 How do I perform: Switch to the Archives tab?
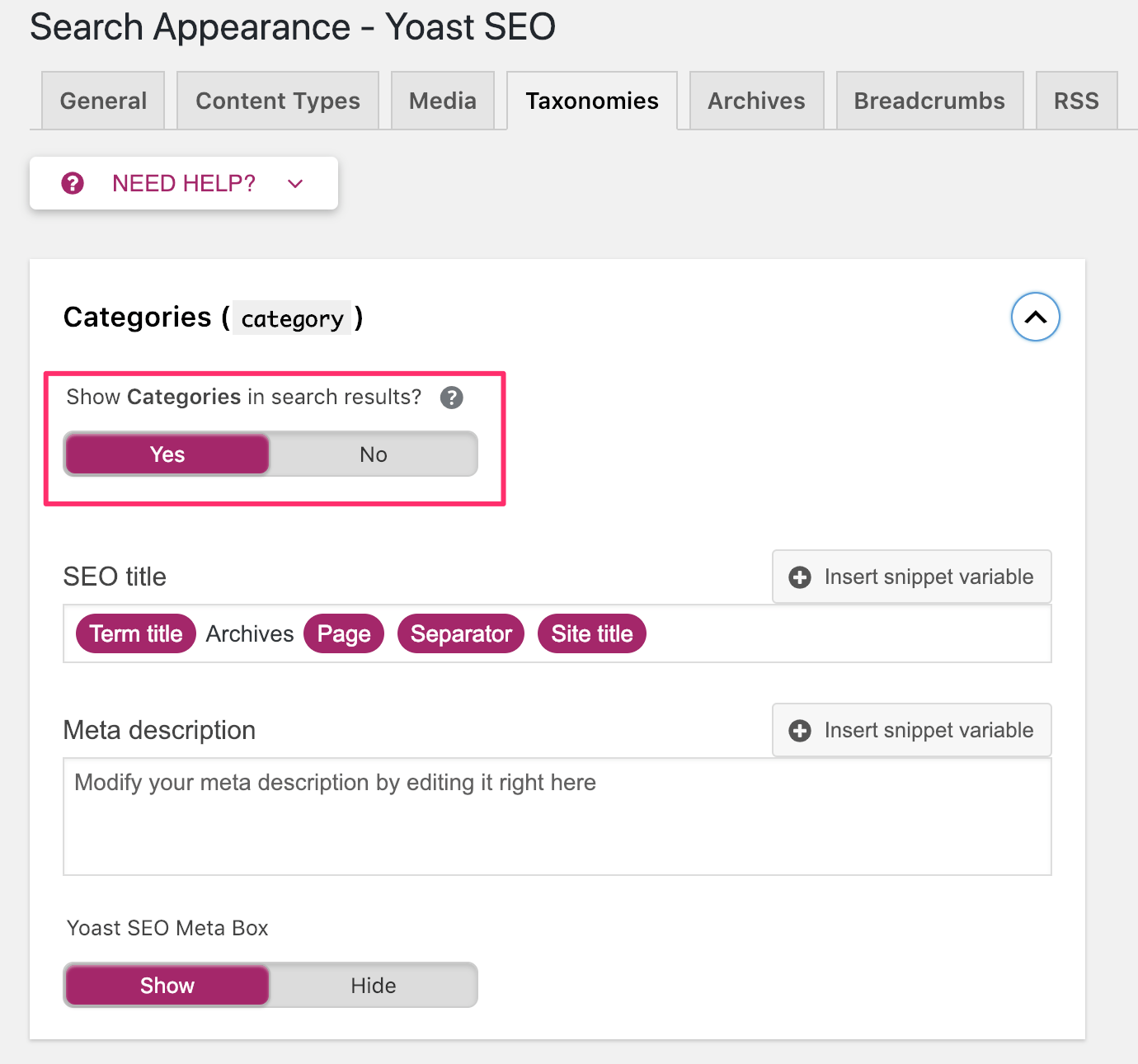[756, 101]
